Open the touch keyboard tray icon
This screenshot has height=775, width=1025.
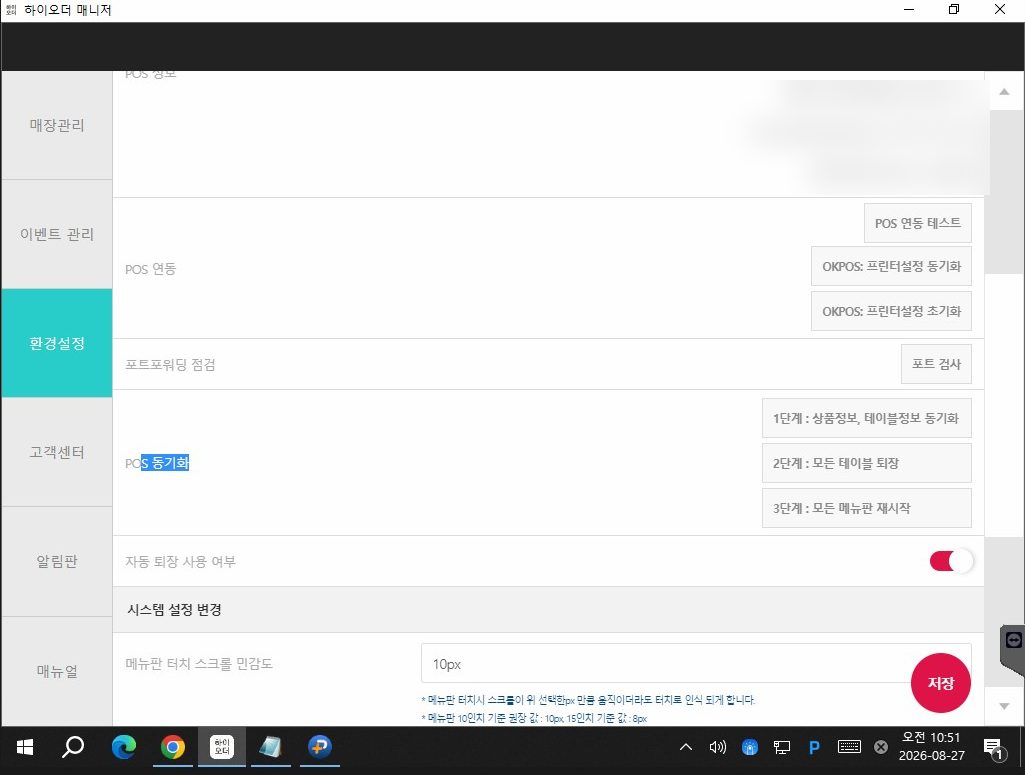pyautogui.click(x=849, y=746)
